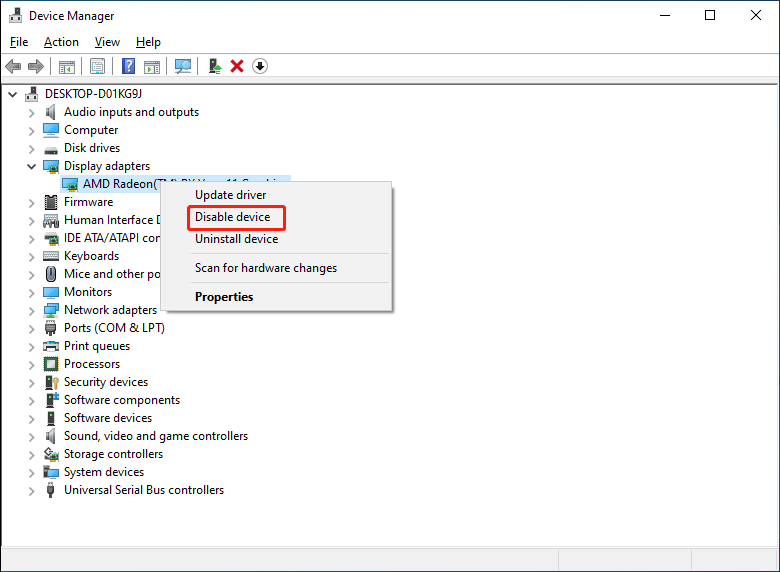Click the Security devices key icon

click(x=52, y=382)
